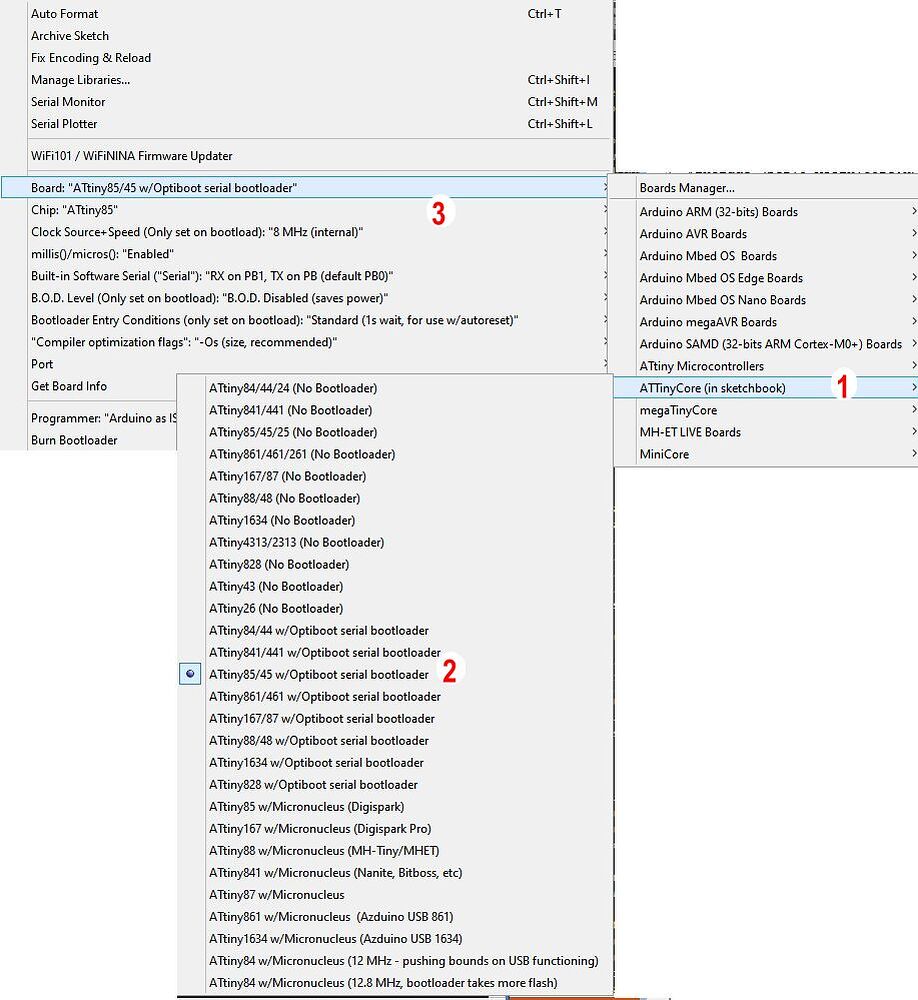This screenshot has height=1000, width=918.
Task: Open the Port submenu
Action: tap(41, 363)
